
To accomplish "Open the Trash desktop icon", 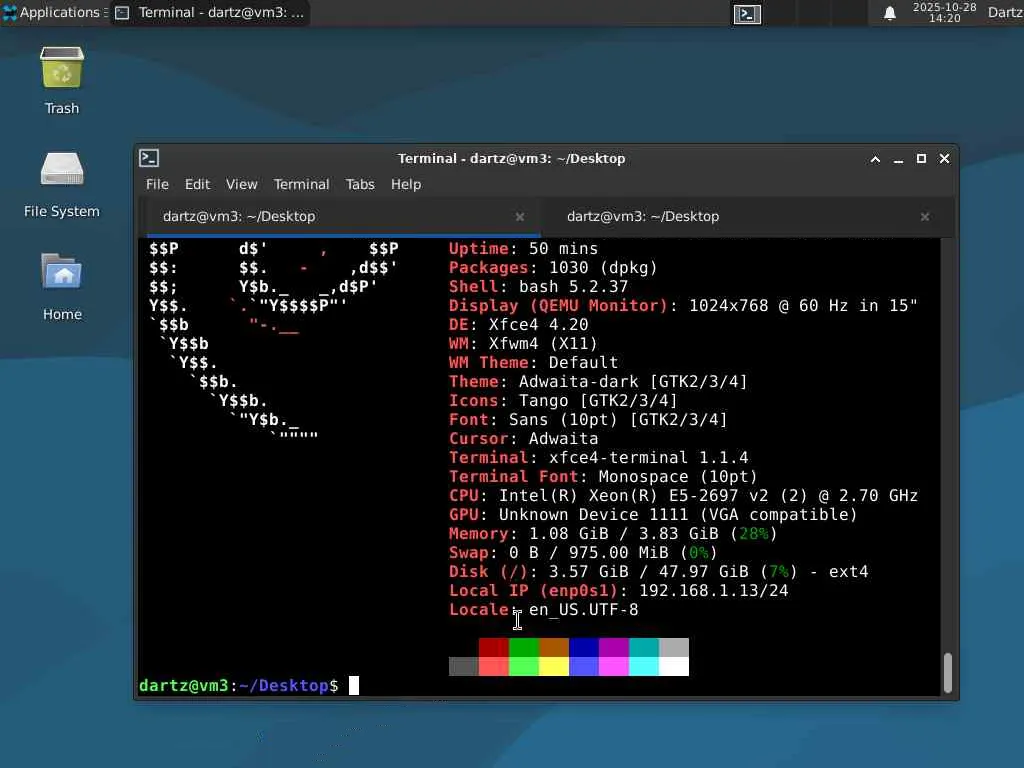I will tap(62, 68).
